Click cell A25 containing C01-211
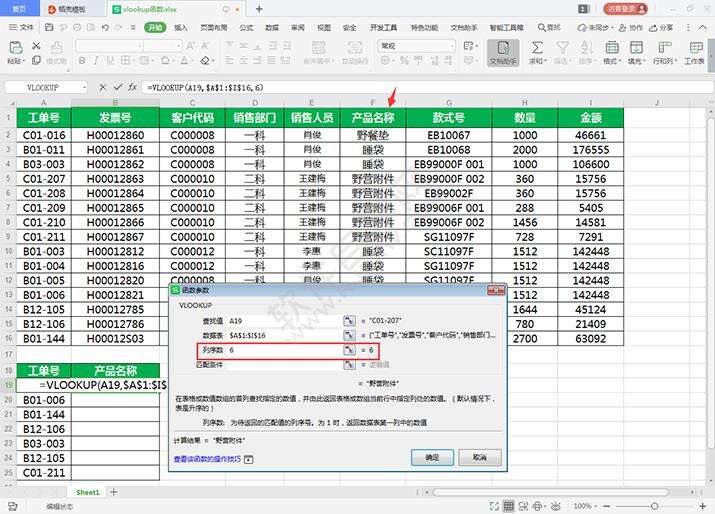Image resolution: width=715 pixels, height=514 pixels. click(44, 472)
